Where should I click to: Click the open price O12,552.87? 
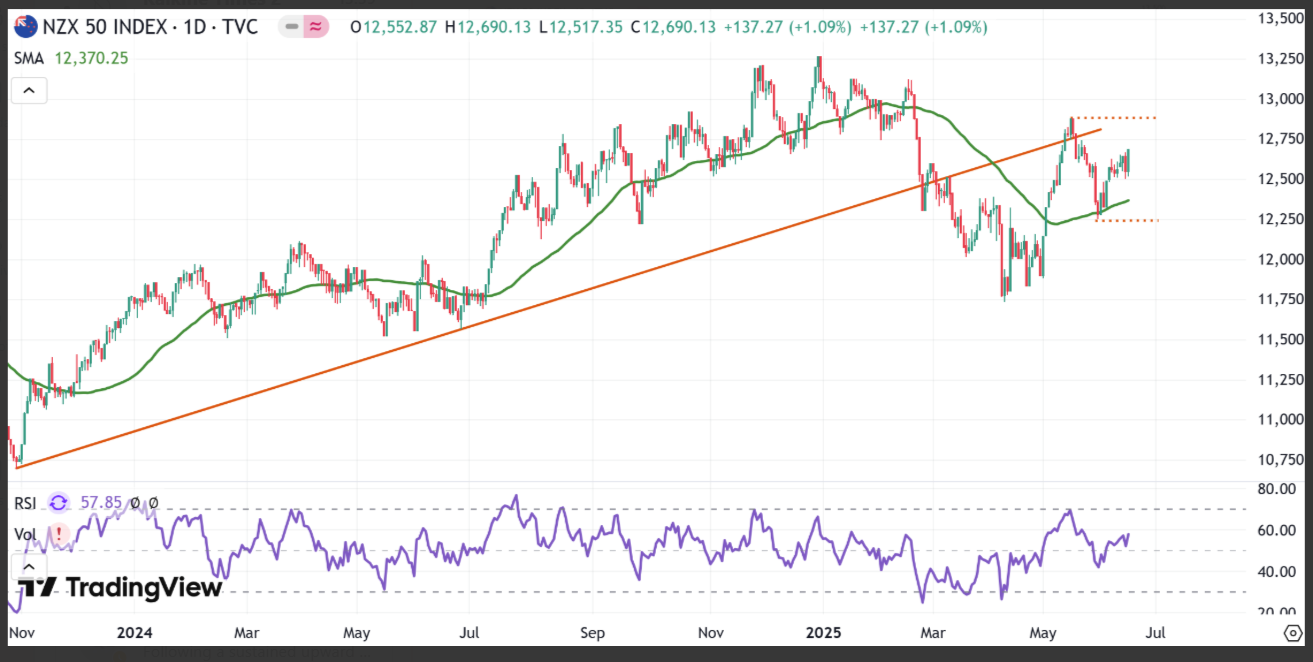pyautogui.click(x=394, y=27)
